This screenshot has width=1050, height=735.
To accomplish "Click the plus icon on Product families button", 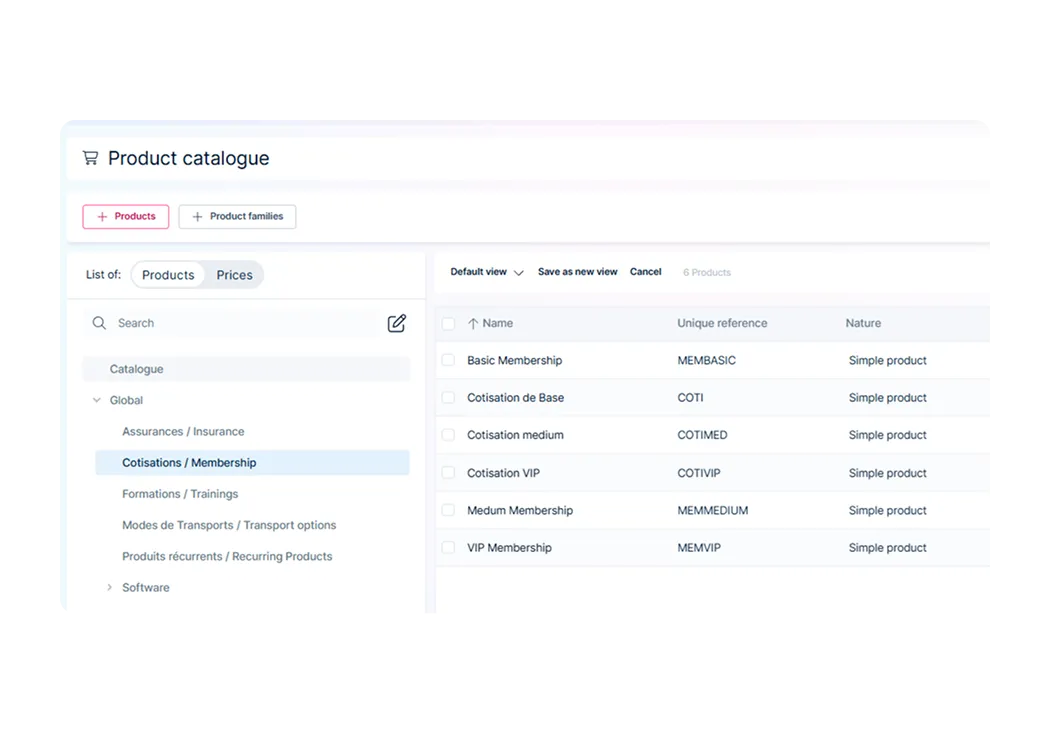I will (197, 217).
